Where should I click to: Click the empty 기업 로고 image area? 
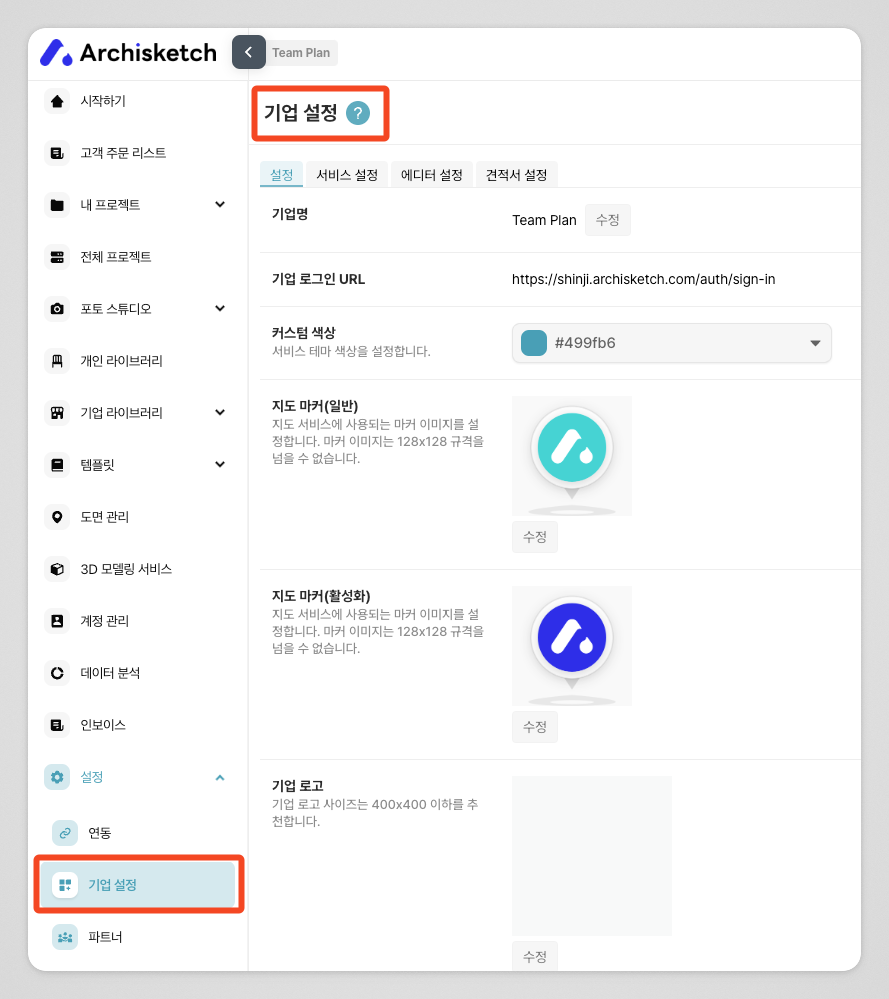point(592,856)
